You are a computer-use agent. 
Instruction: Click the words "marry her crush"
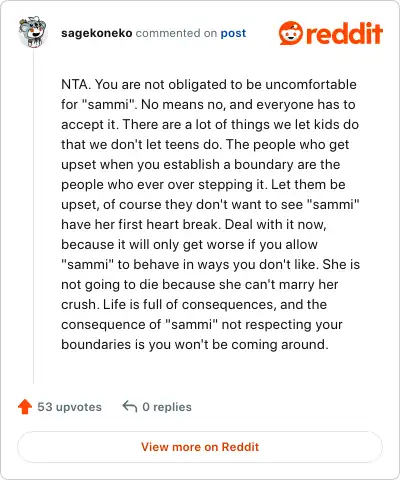(x=200, y=294)
